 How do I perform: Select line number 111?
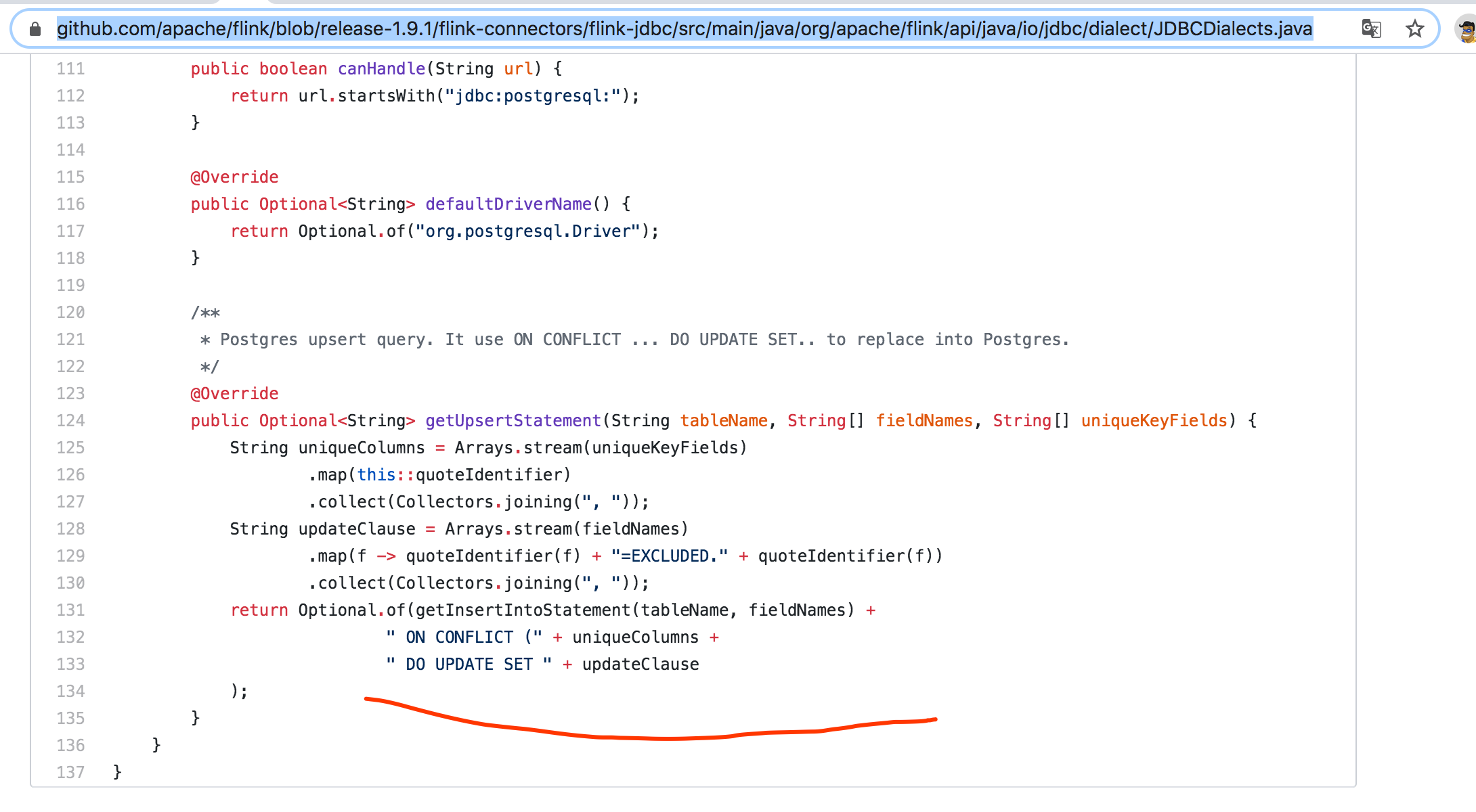point(70,69)
